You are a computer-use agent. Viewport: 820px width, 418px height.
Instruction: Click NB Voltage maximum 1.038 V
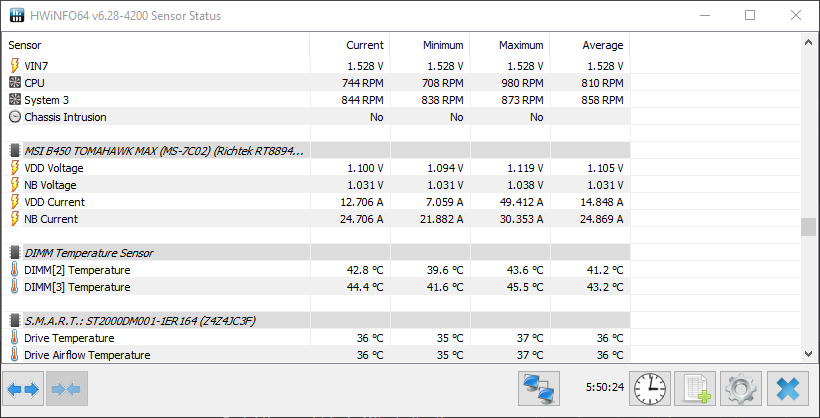click(x=526, y=185)
